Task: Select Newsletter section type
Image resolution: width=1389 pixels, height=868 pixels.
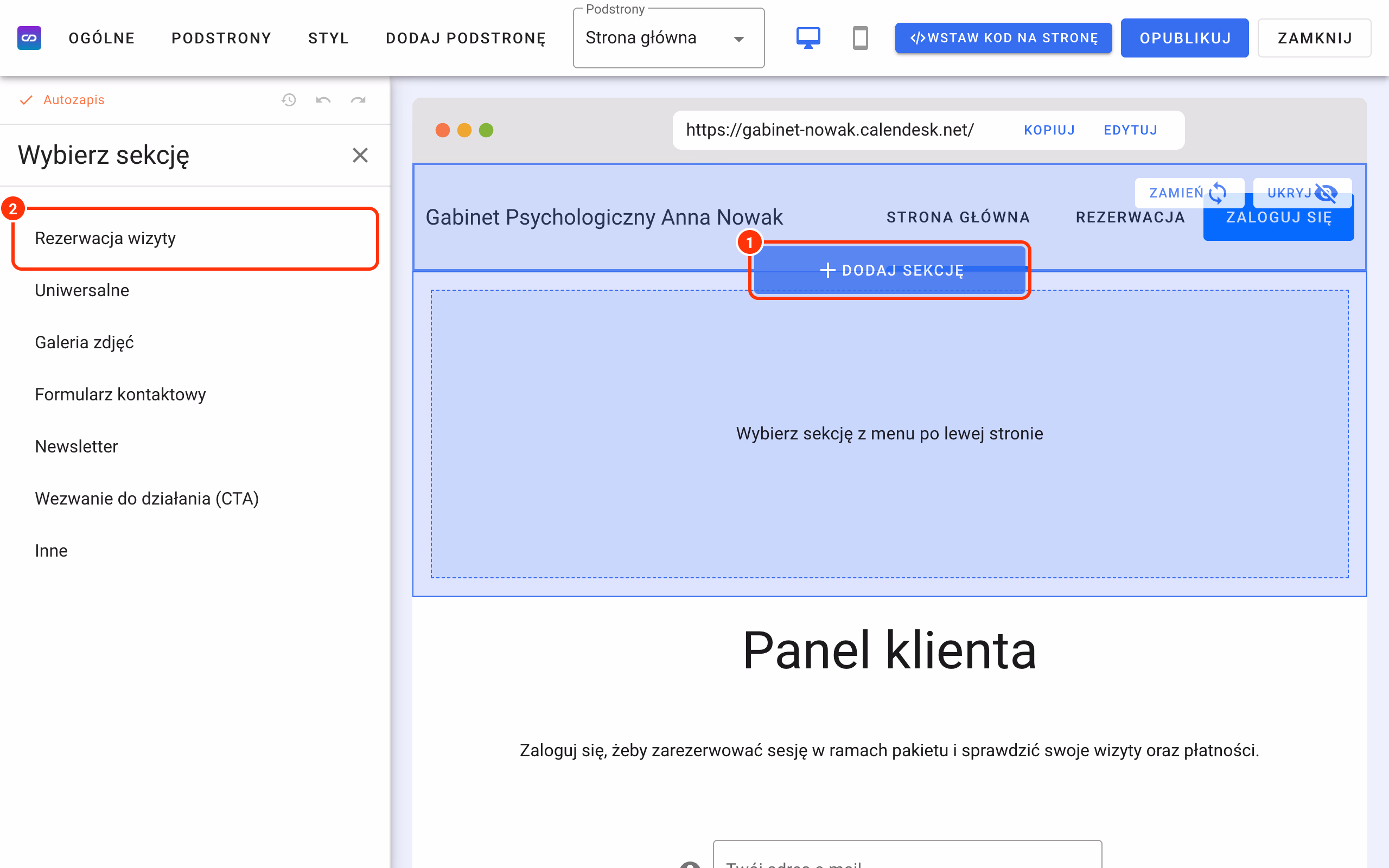Action: pyautogui.click(x=195, y=446)
